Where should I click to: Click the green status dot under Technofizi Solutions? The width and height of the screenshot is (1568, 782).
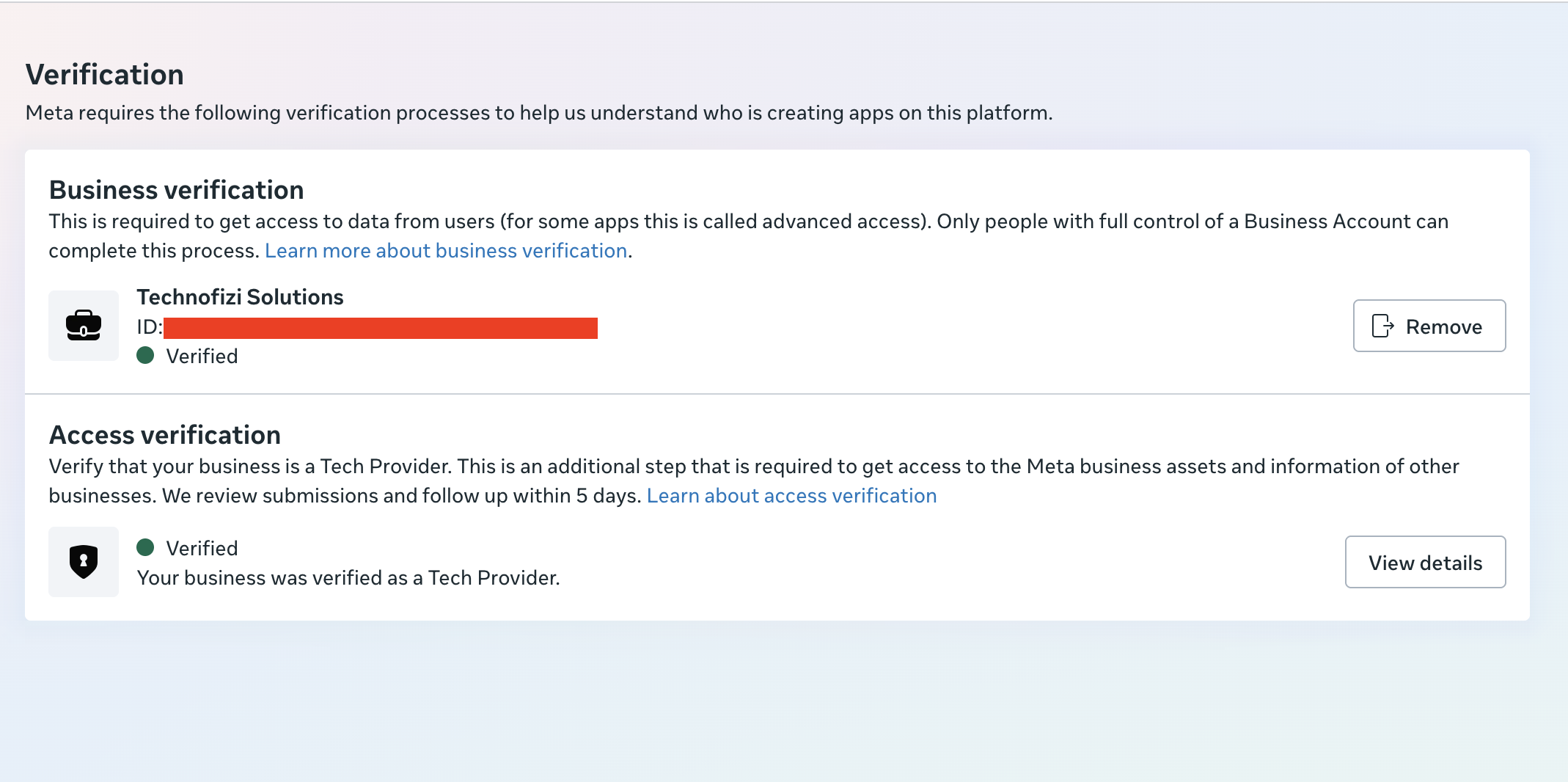[x=145, y=356]
